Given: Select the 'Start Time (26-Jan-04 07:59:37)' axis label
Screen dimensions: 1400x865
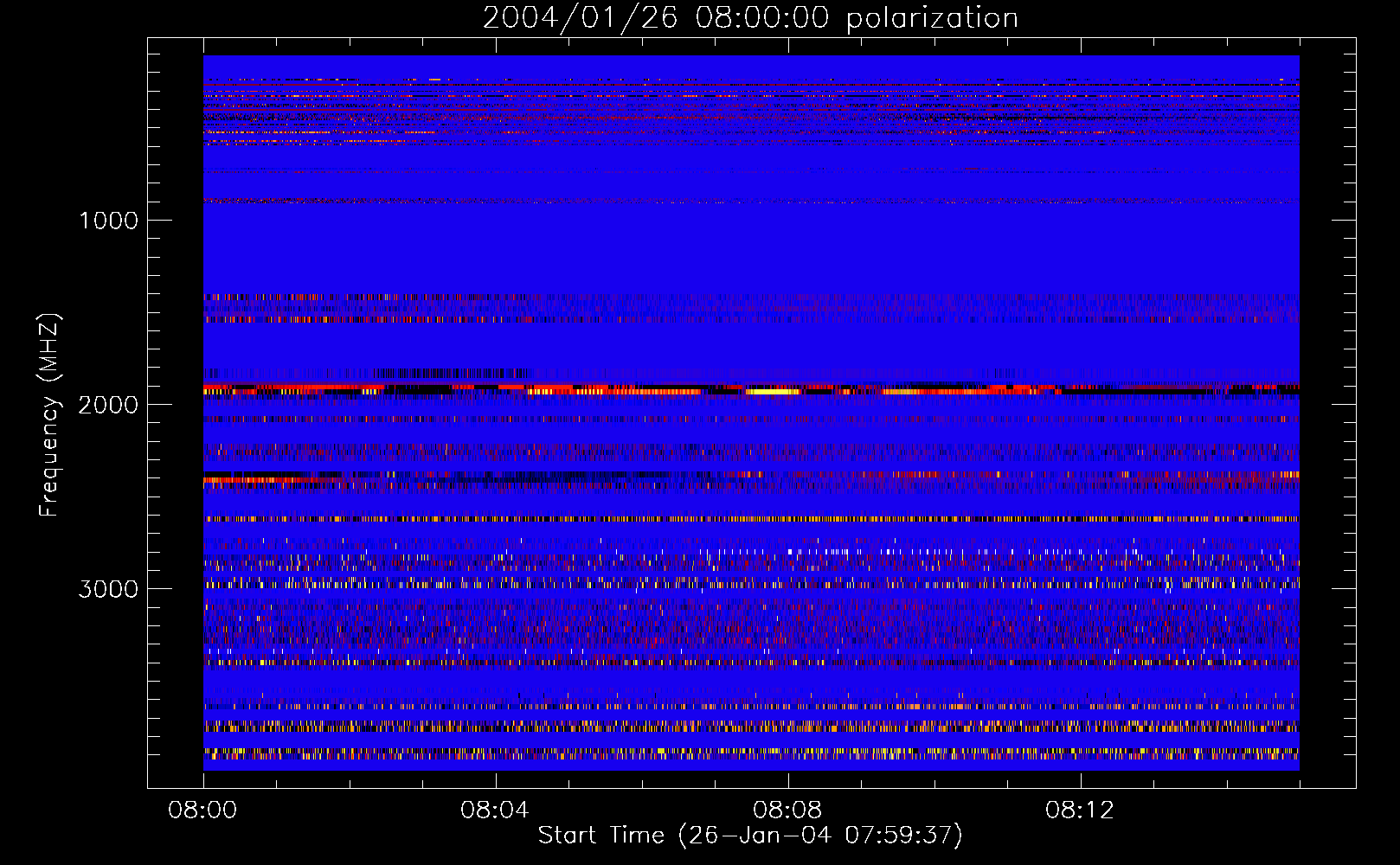Looking at the screenshot, I should click(x=750, y=836).
